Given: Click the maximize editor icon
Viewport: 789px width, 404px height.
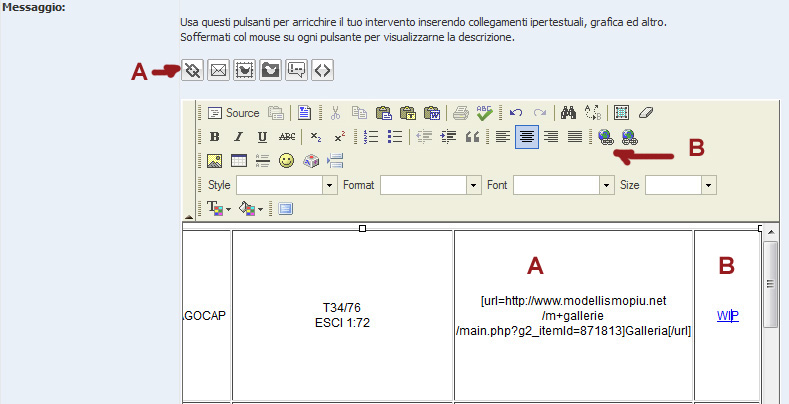Looking at the screenshot, I should point(285,209).
